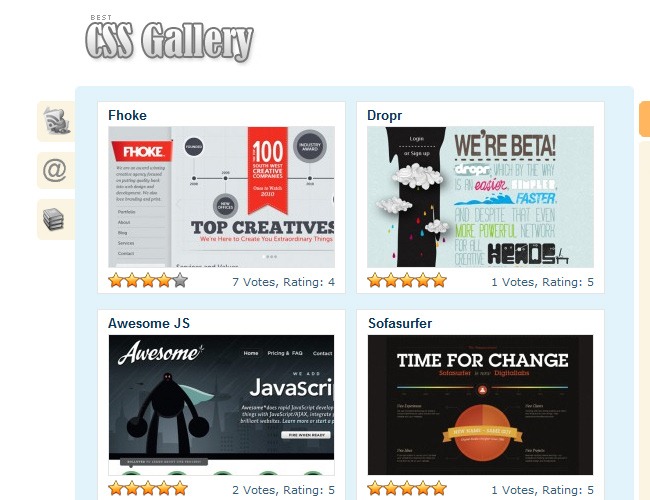Open the email @ contact icon
650x500 pixels.
click(x=56, y=170)
